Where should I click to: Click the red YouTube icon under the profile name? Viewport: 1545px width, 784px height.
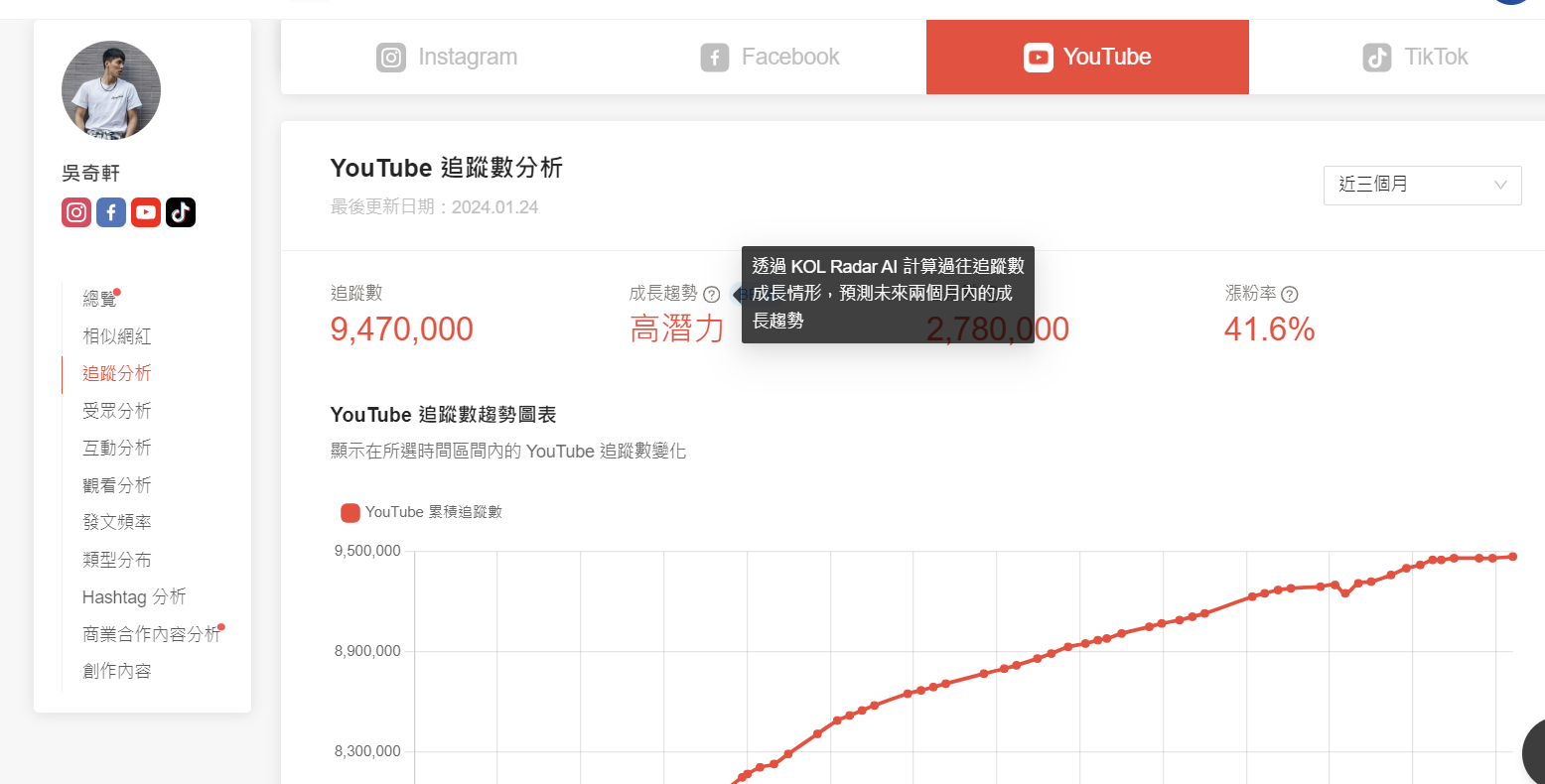pyautogui.click(x=146, y=212)
